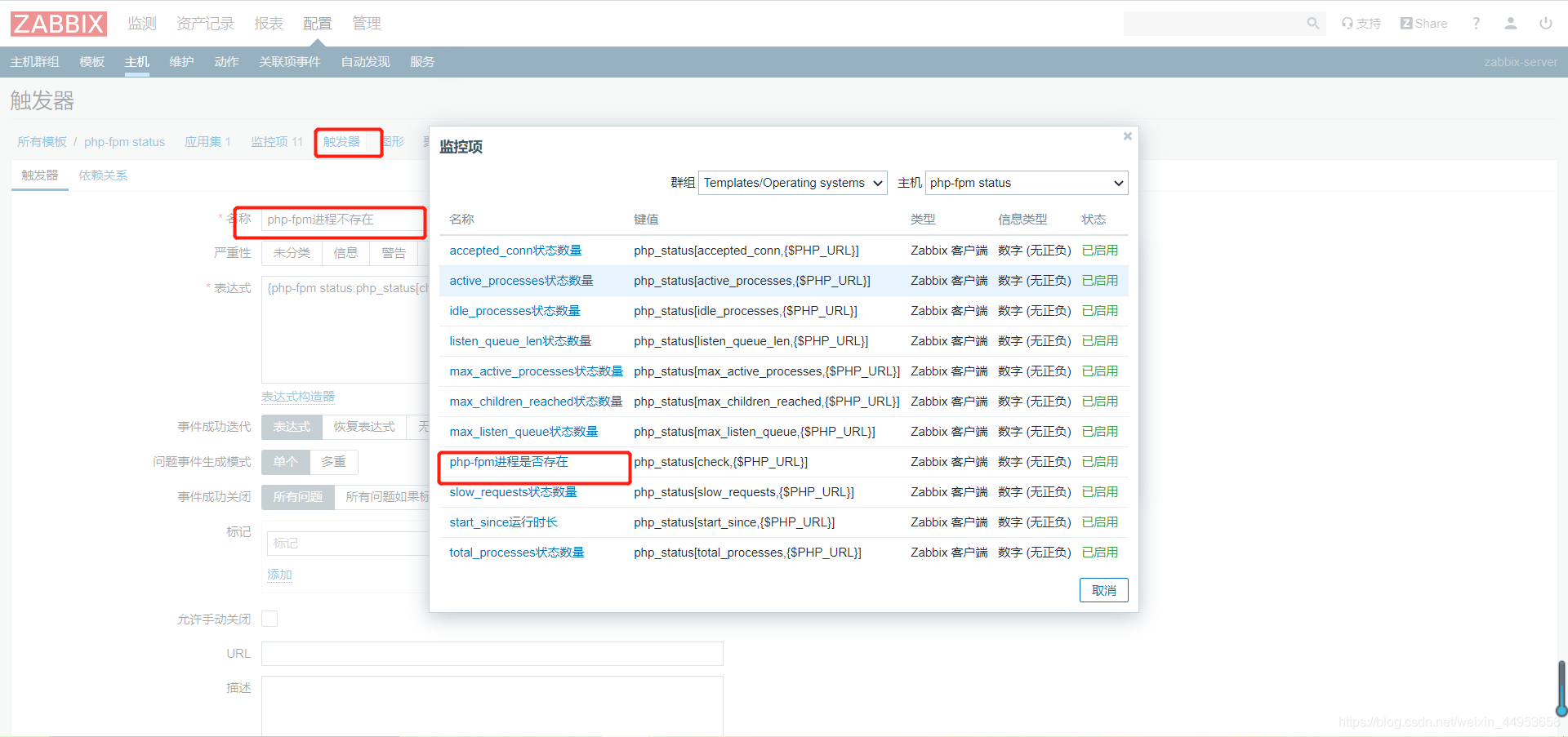Switch to the 触发器 tab
The width and height of the screenshot is (1568, 737).
coord(39,175)
